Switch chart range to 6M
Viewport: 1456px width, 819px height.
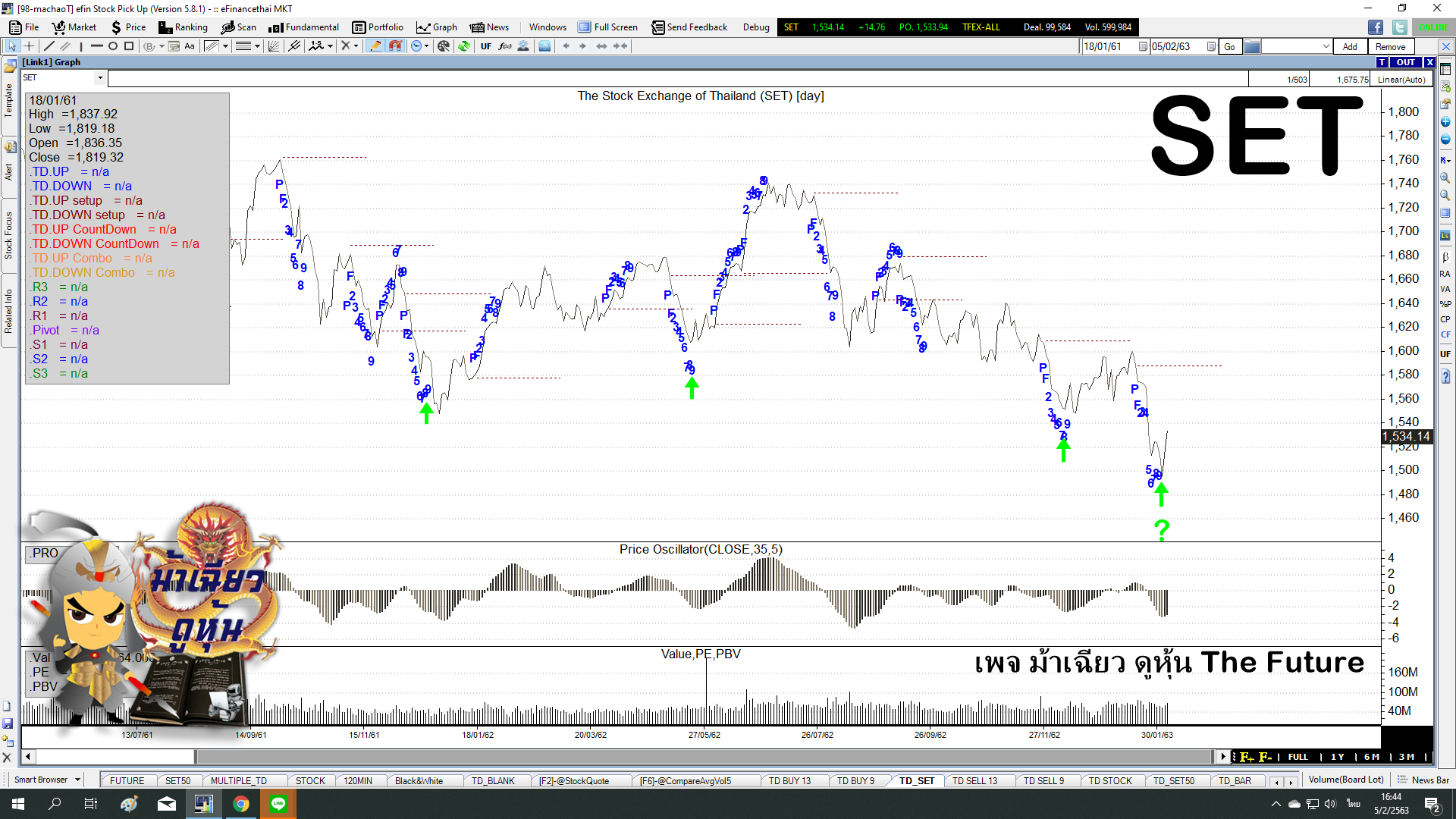pyautogui.click(x=1371, y=757)
